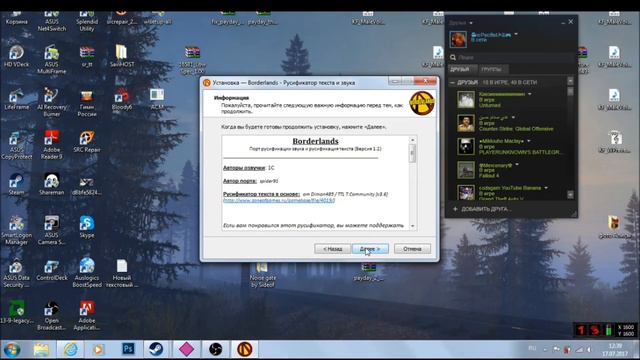Click Steam friends list scrollbar down arrow
This screenshot has width=640, height=360.
(x=570, y=195)
